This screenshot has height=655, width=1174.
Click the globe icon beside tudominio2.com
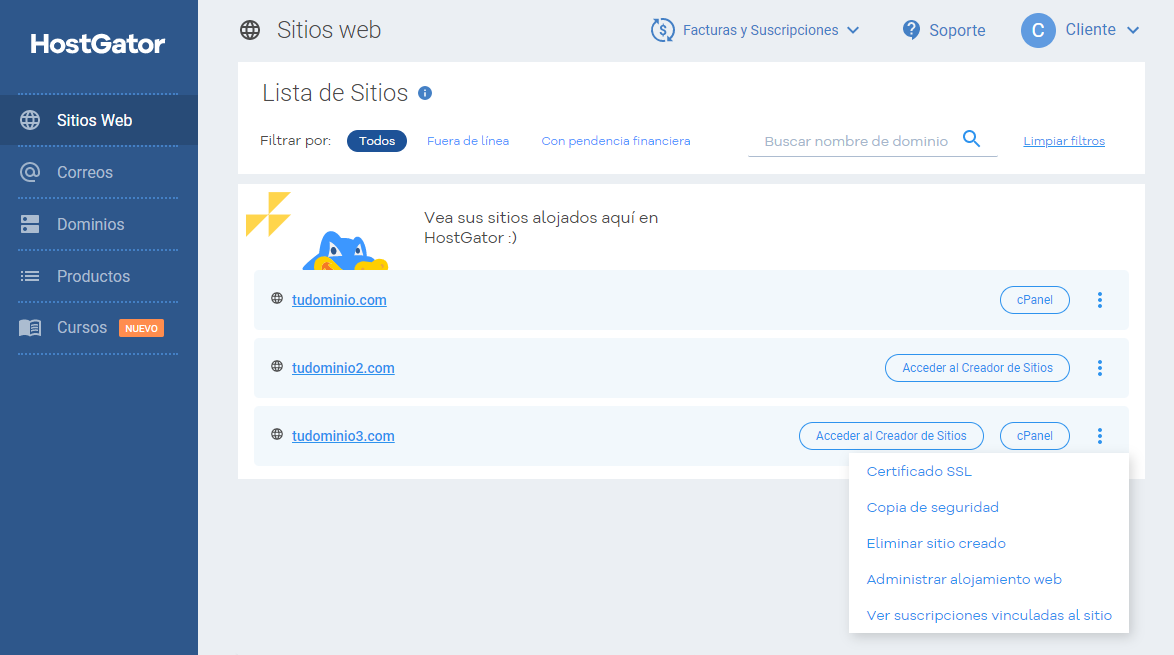tap(277, 366)
